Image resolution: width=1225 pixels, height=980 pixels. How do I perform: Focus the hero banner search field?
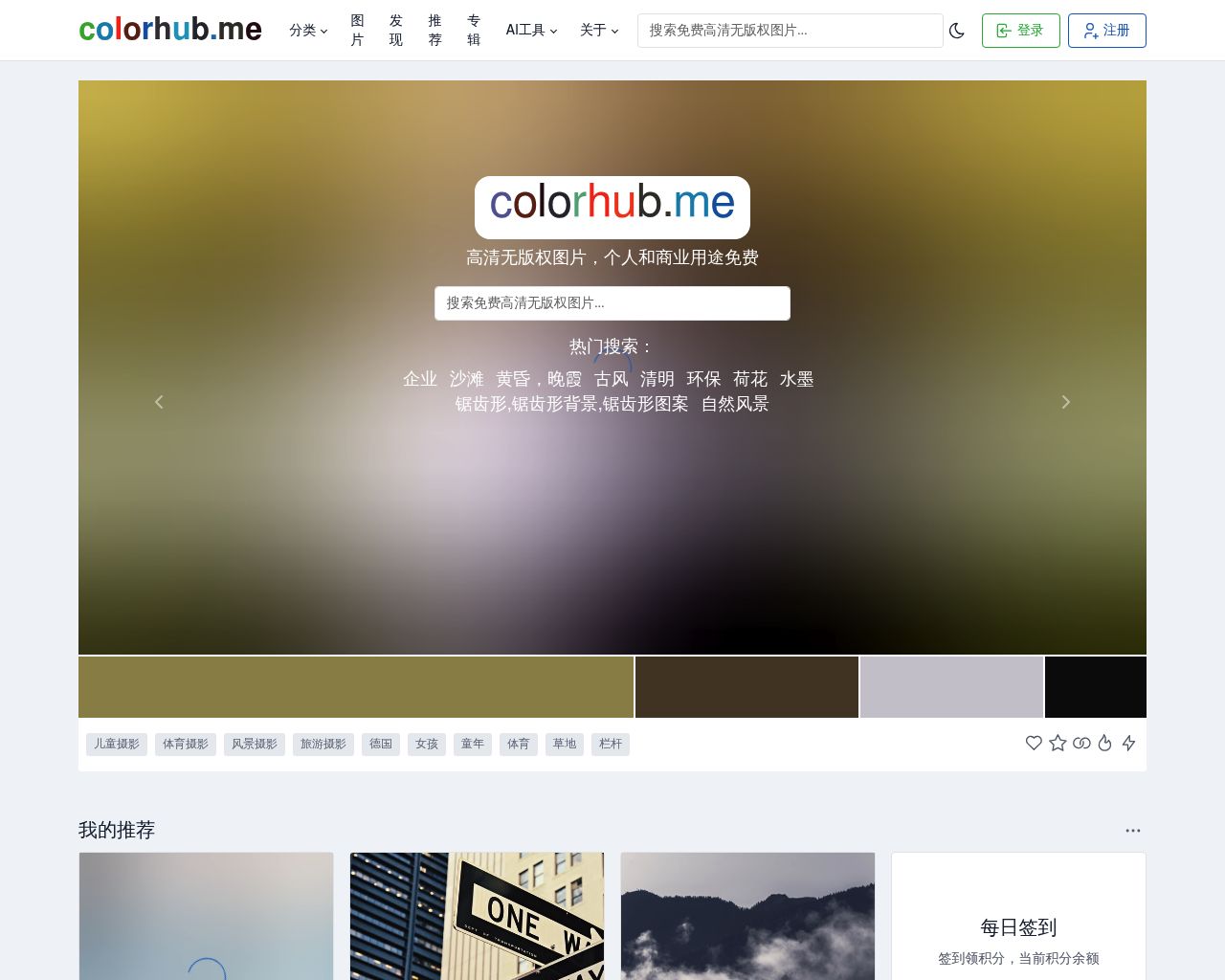click(x=612, y=303)
